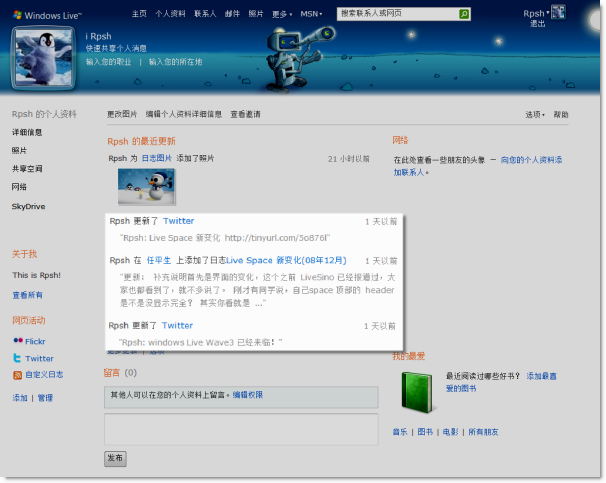Select 图书 under favorites
This screenshot has height=483, width=606.
tap(425, 432)
